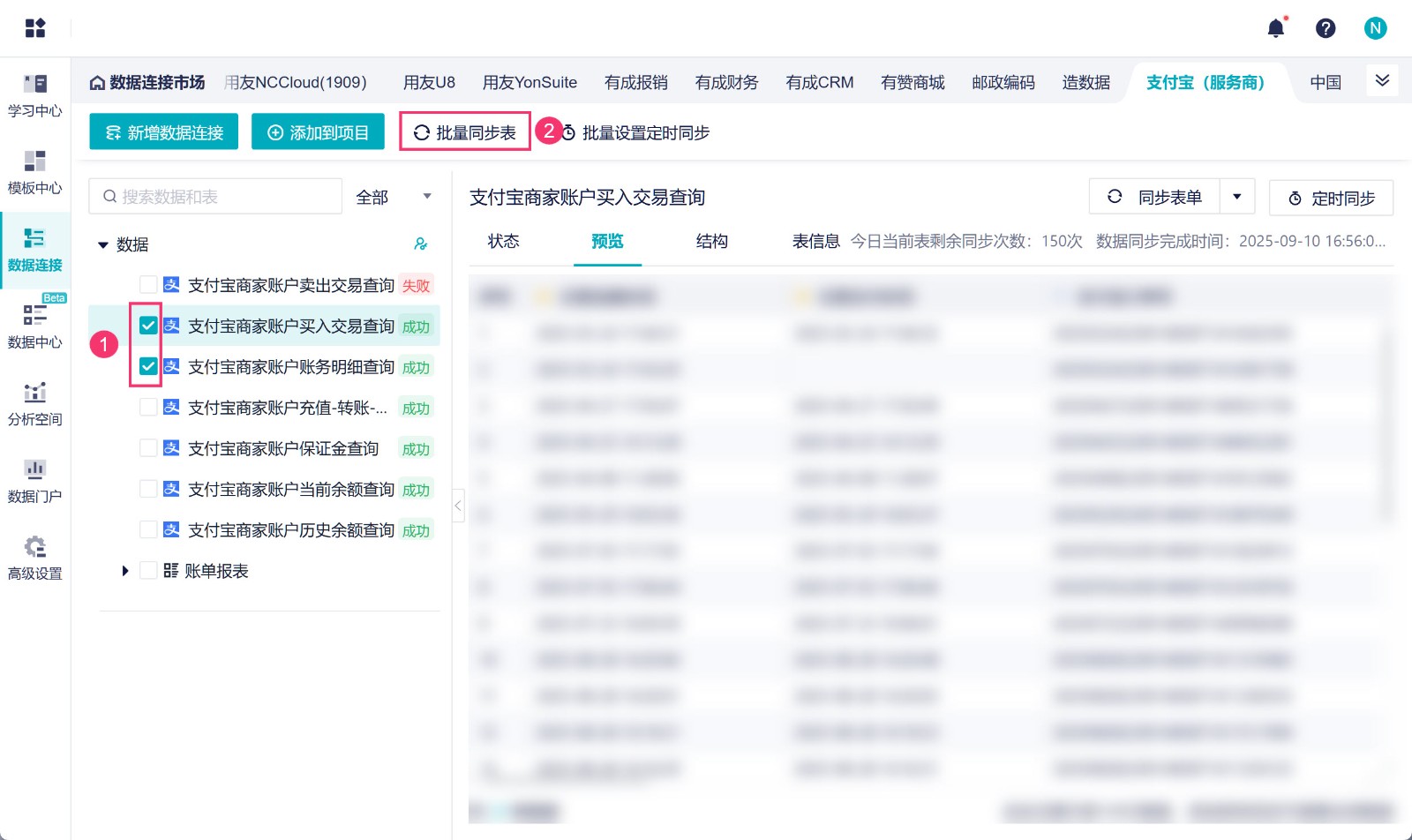Open 数据中心 in the sidebar

(35, 326)
